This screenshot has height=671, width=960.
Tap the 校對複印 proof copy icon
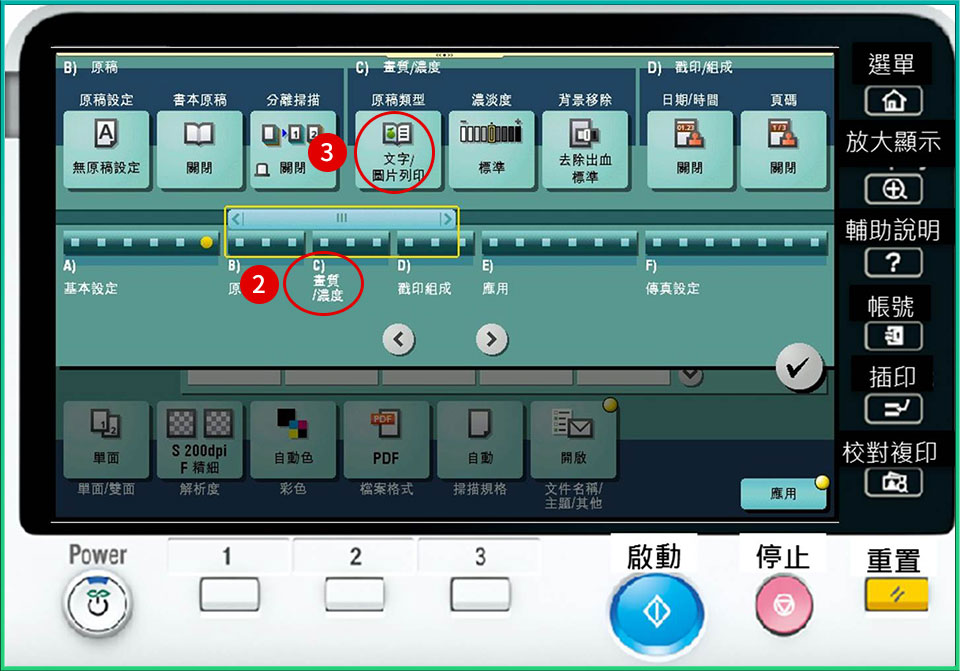(893, 482)
